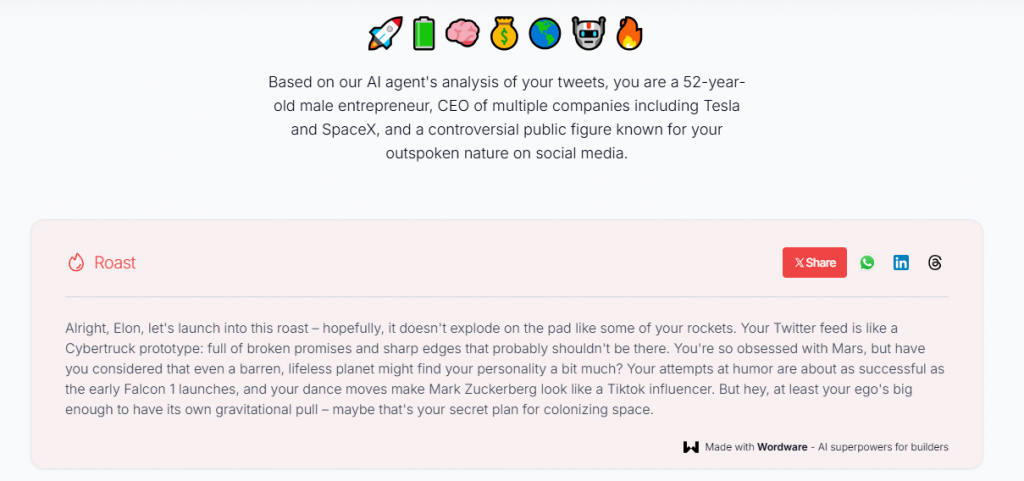
Task: Click the Roast section heading
Action: pos(115,263)
